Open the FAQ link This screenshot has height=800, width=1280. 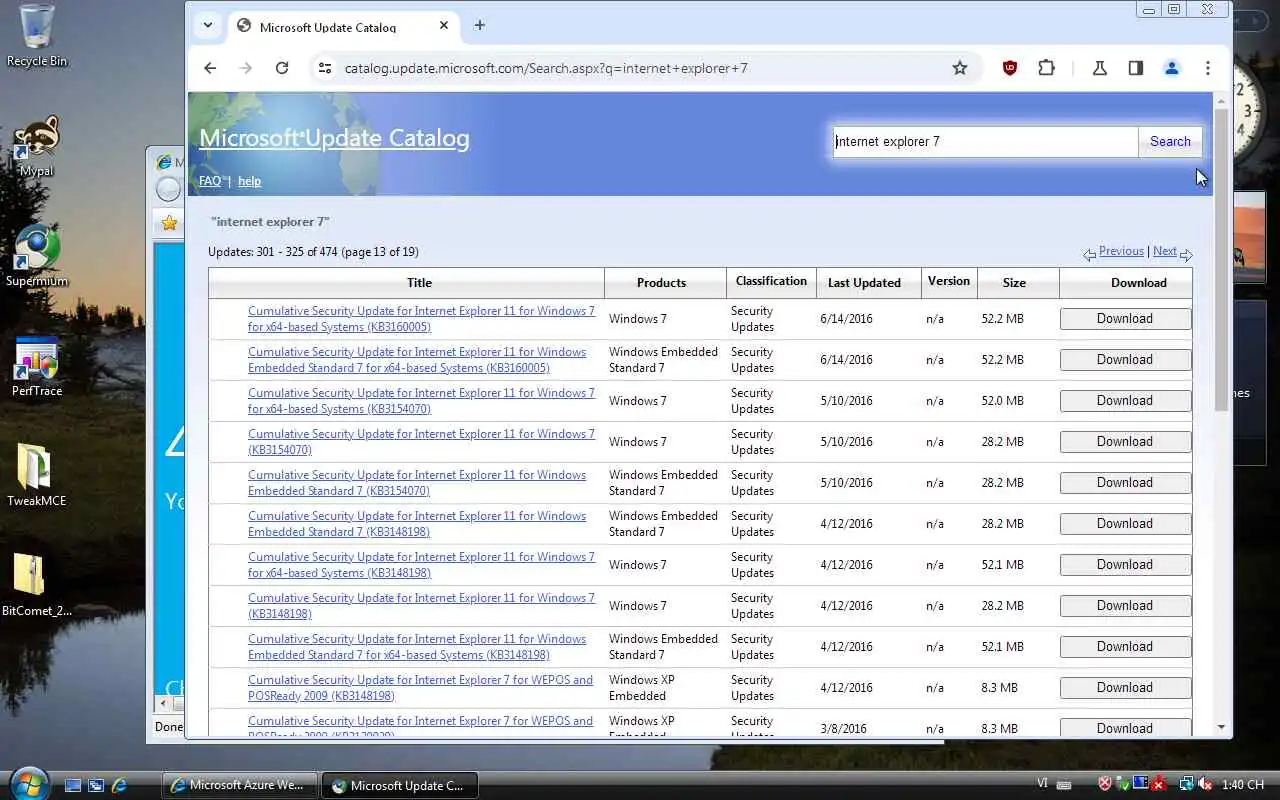click(210, 181)
